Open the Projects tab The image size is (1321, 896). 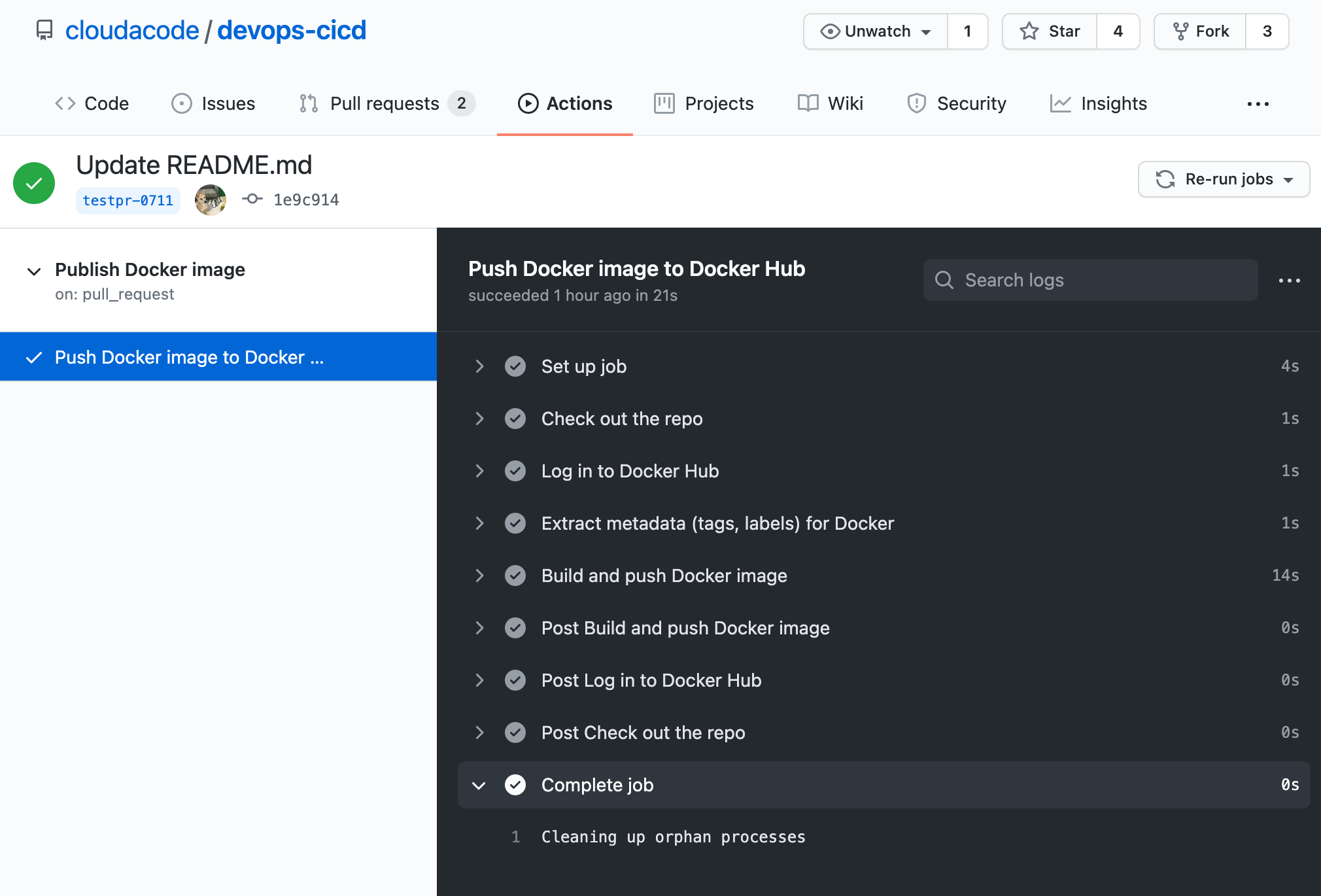[704, 103]
